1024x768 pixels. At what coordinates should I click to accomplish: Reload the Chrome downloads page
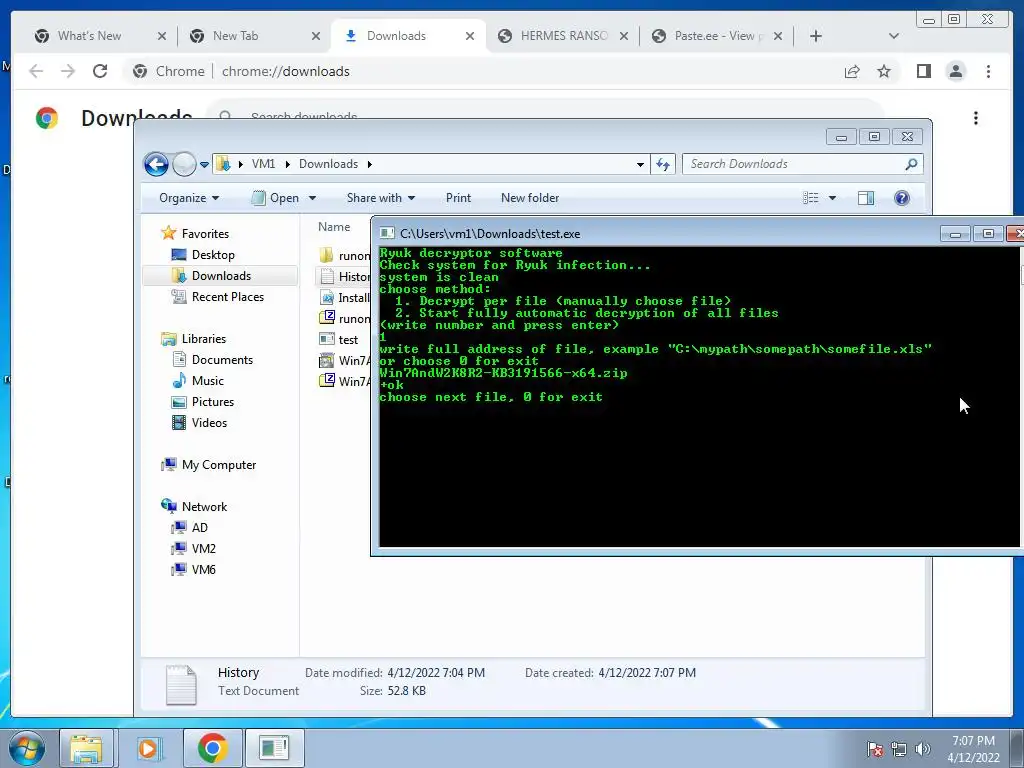click(x=100, y=71)
